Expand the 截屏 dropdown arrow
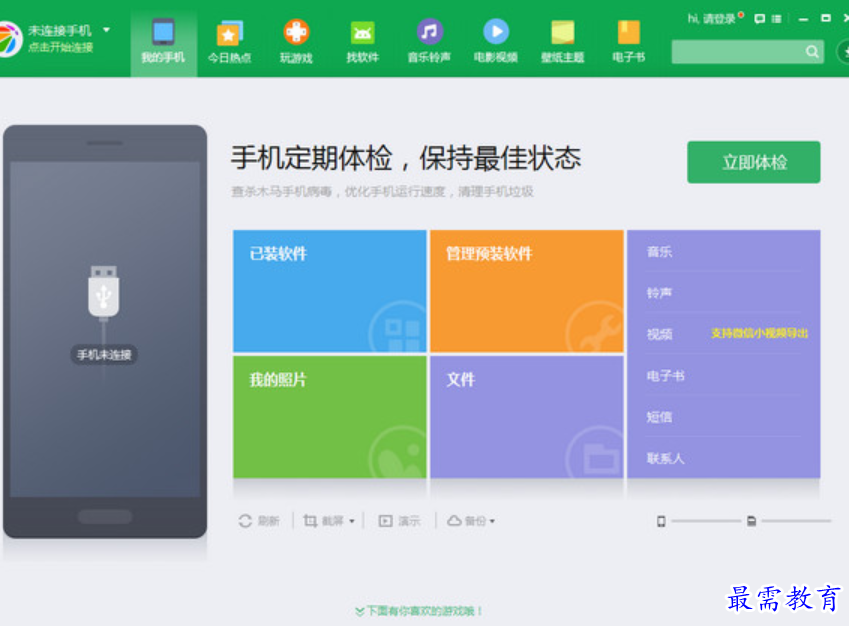The image size is (849, 630). 352,521
